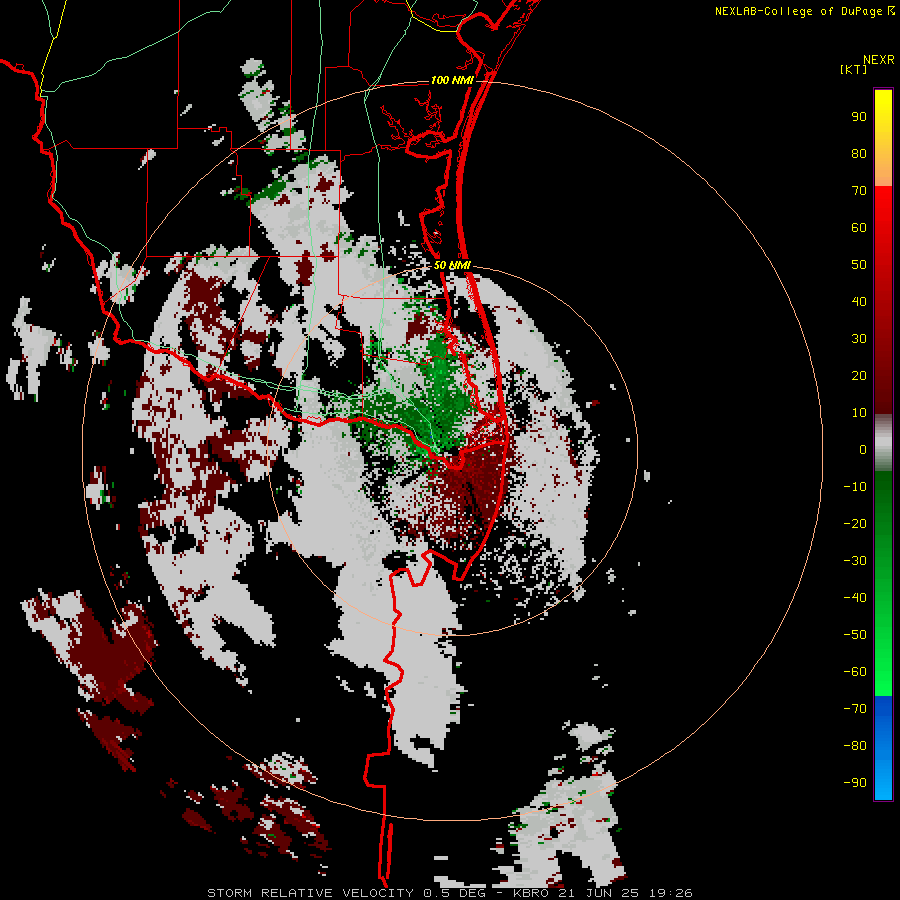Click the NEXR label above the legend
This screenshot has width=900, height=900.
click(x=879, y=60)
